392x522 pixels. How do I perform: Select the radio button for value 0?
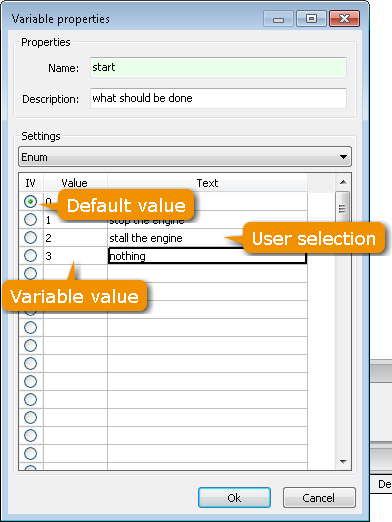tap(30, 201)
